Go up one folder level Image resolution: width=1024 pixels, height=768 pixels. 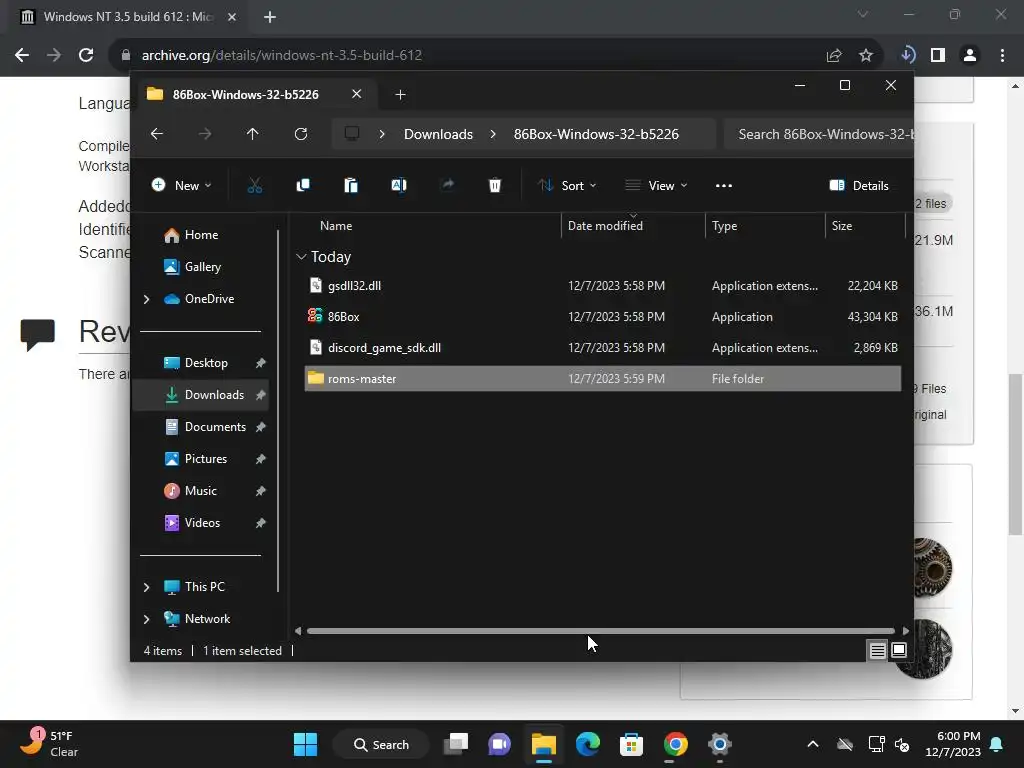pyautogui.click(x=253, y=134)
